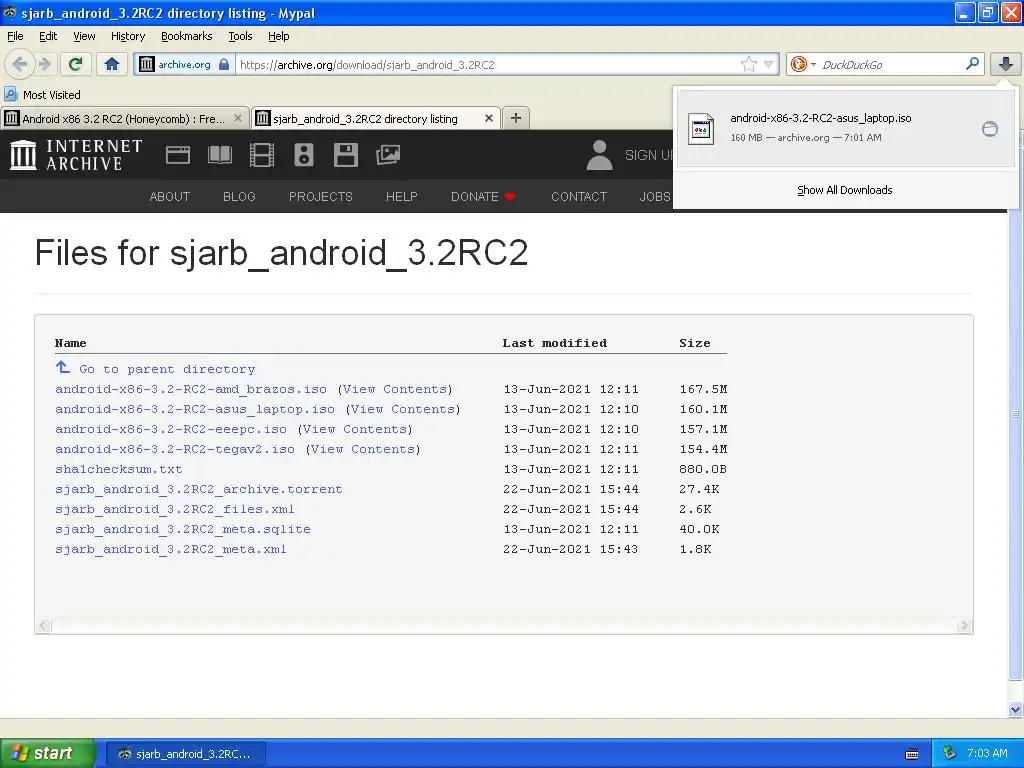
Task: Open the Web (Wayback) icon in Archive nav
Action: 178,155
